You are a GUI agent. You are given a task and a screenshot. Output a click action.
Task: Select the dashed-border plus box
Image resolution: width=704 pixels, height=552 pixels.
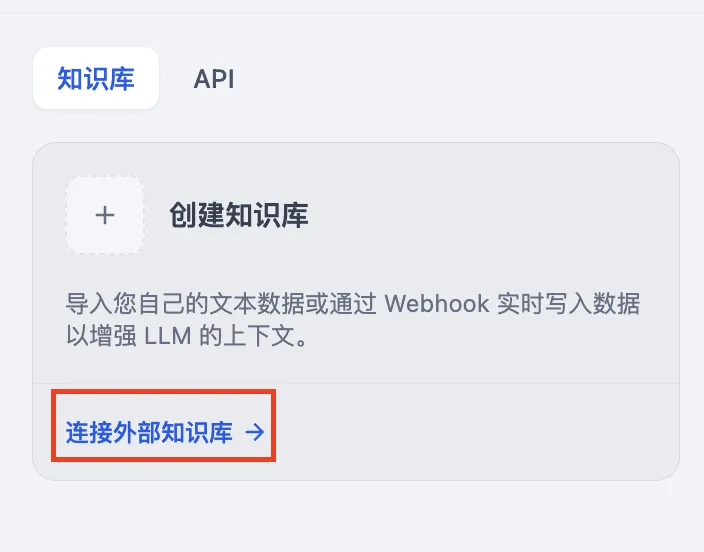click(105, 215)
